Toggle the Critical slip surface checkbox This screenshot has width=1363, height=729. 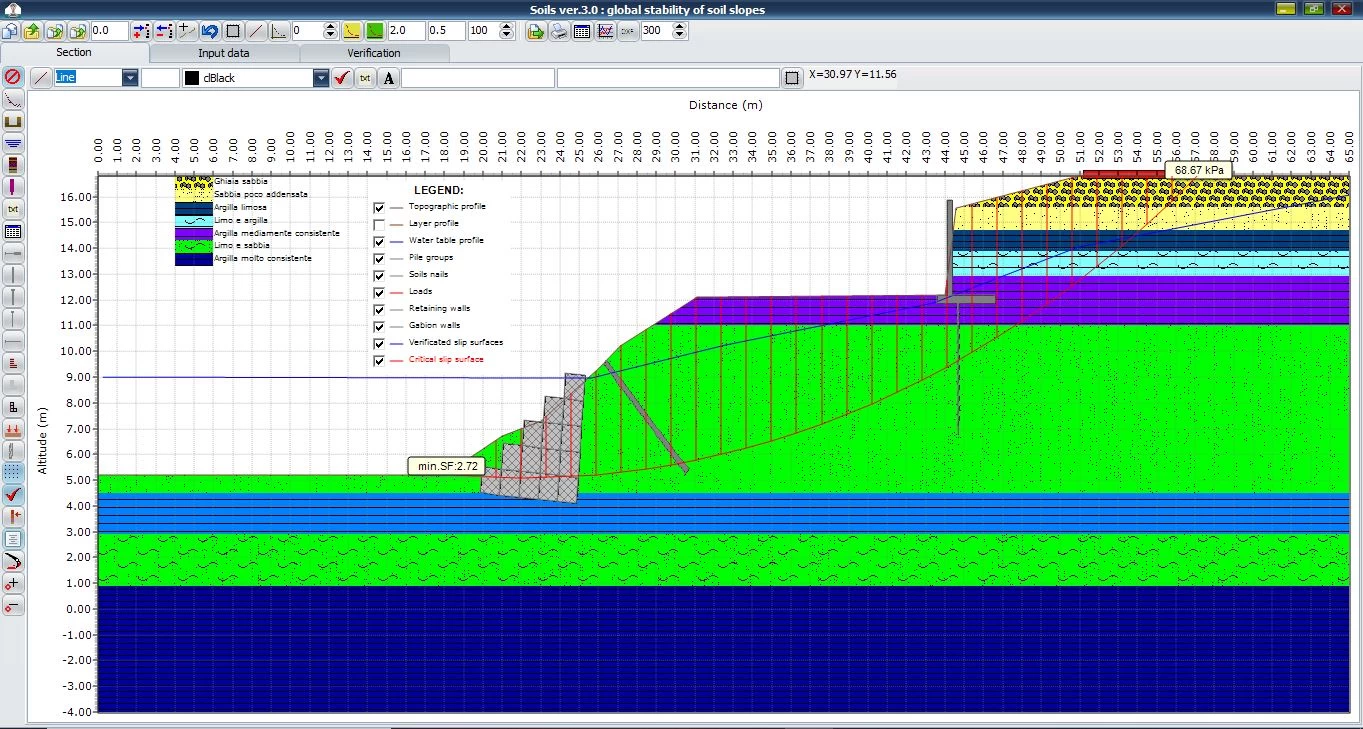379,360
